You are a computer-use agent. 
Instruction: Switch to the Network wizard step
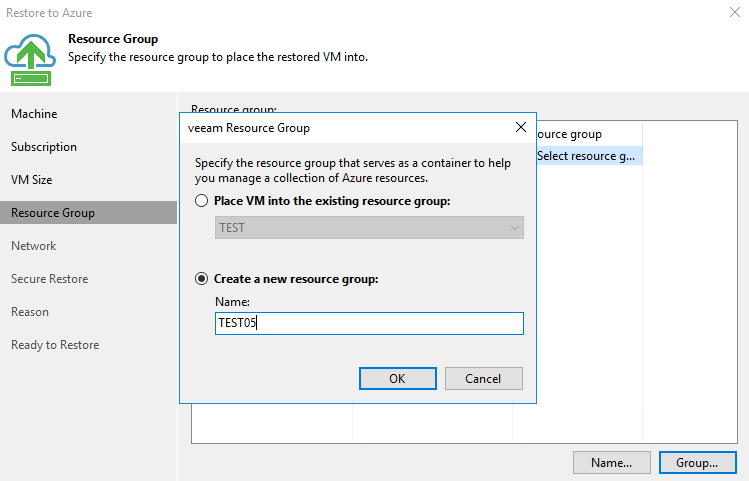click(x=33, y=246)
